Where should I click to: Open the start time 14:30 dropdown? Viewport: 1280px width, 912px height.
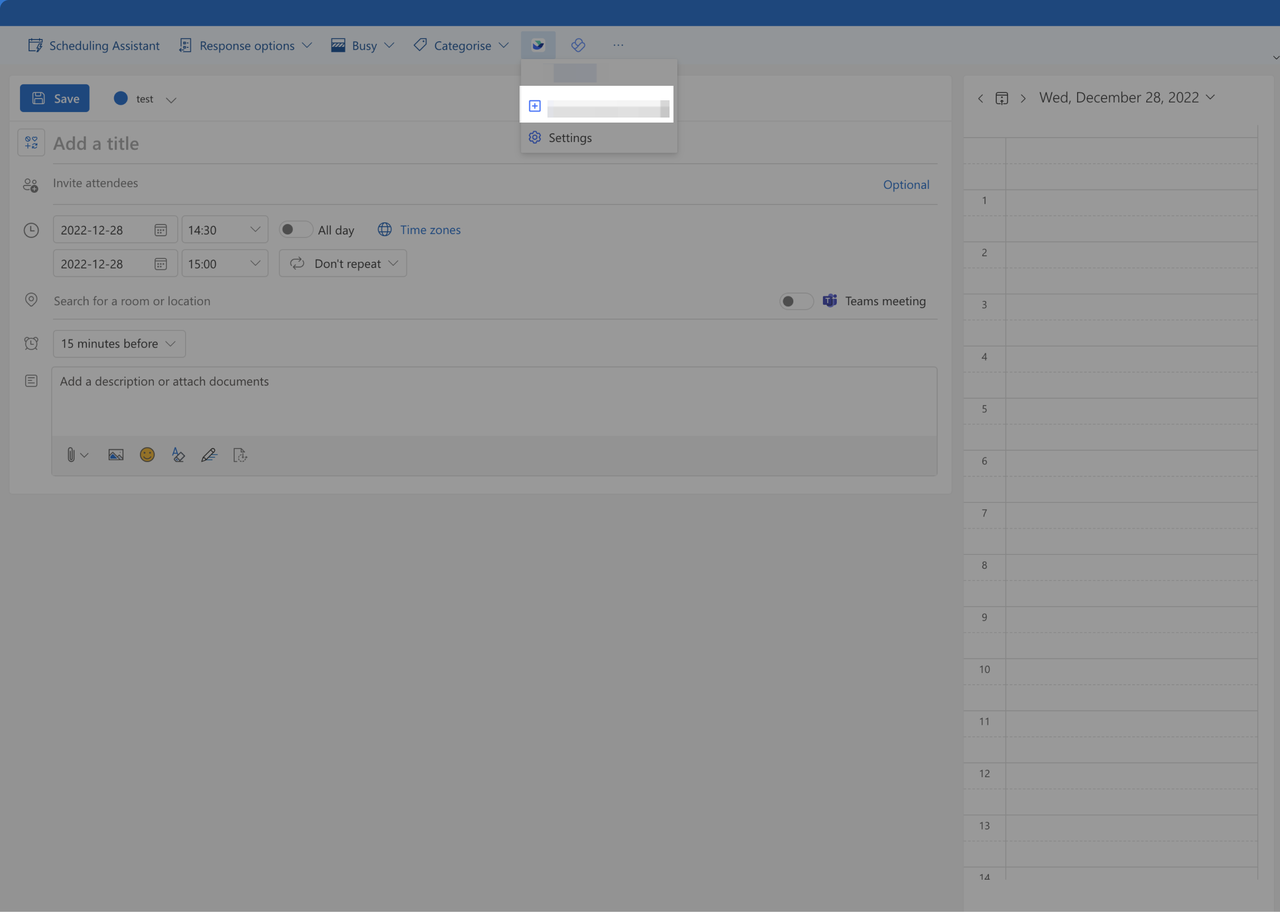click(x=224, y=230)
